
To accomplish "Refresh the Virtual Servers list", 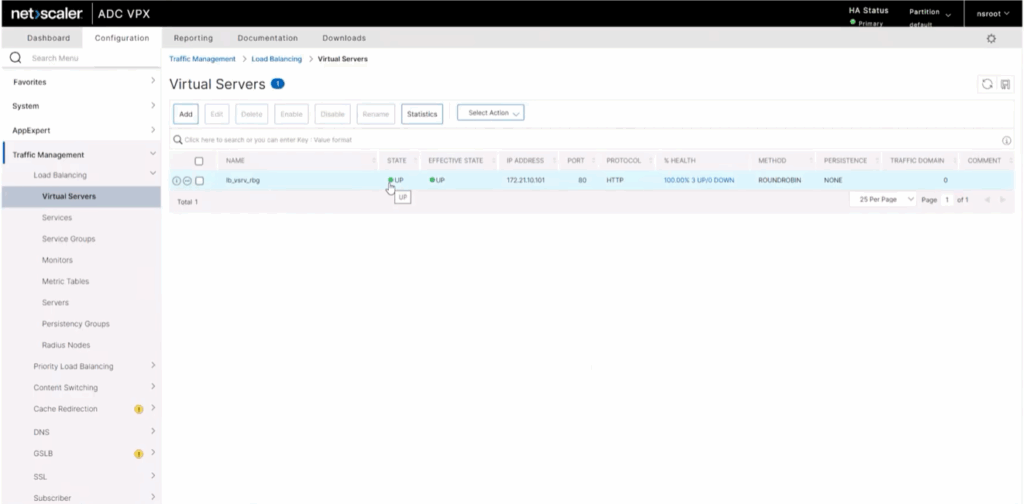I will pos(987,84).
